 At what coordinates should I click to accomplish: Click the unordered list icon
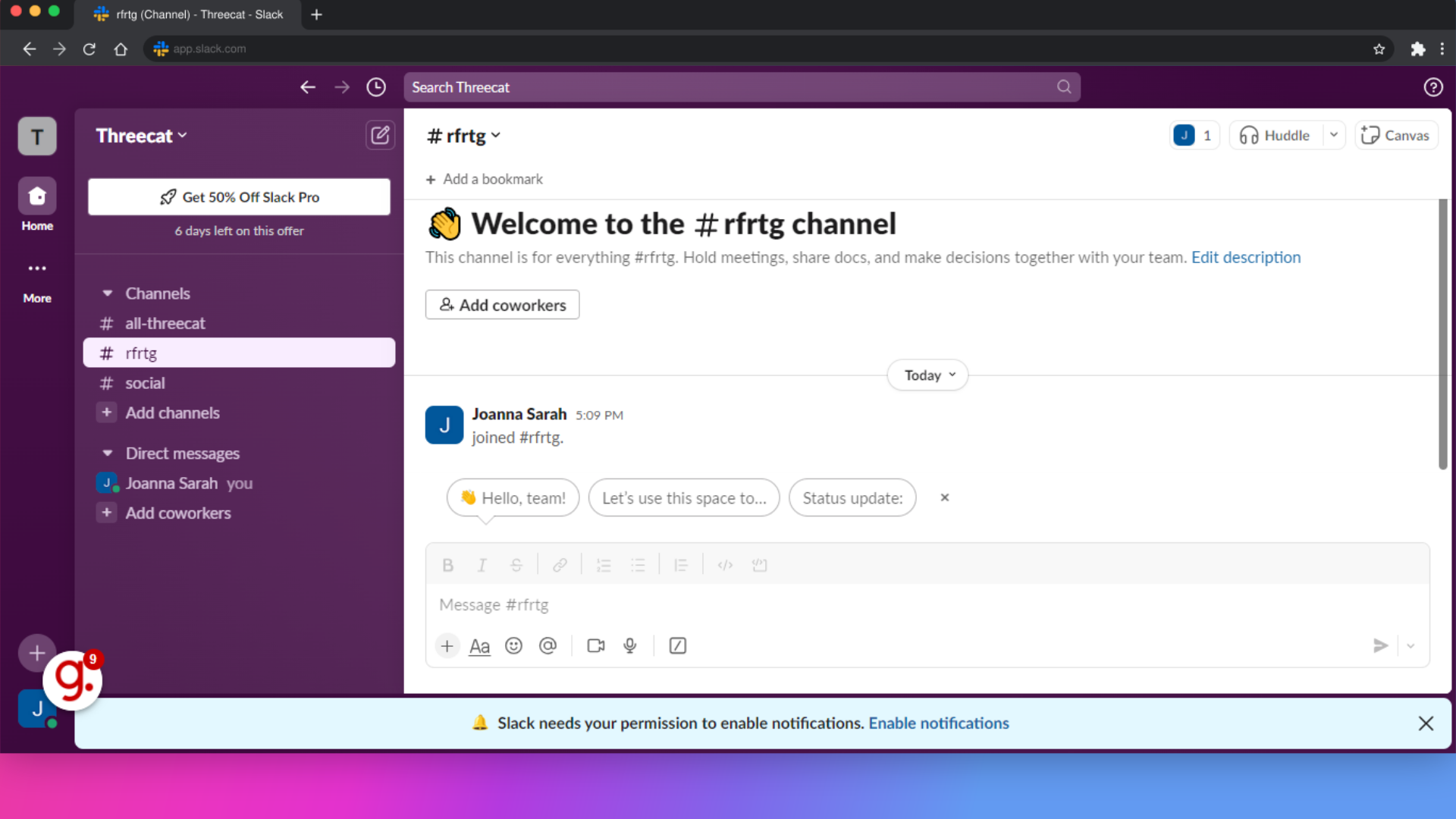pyautogui.click(x=638, y=565)
